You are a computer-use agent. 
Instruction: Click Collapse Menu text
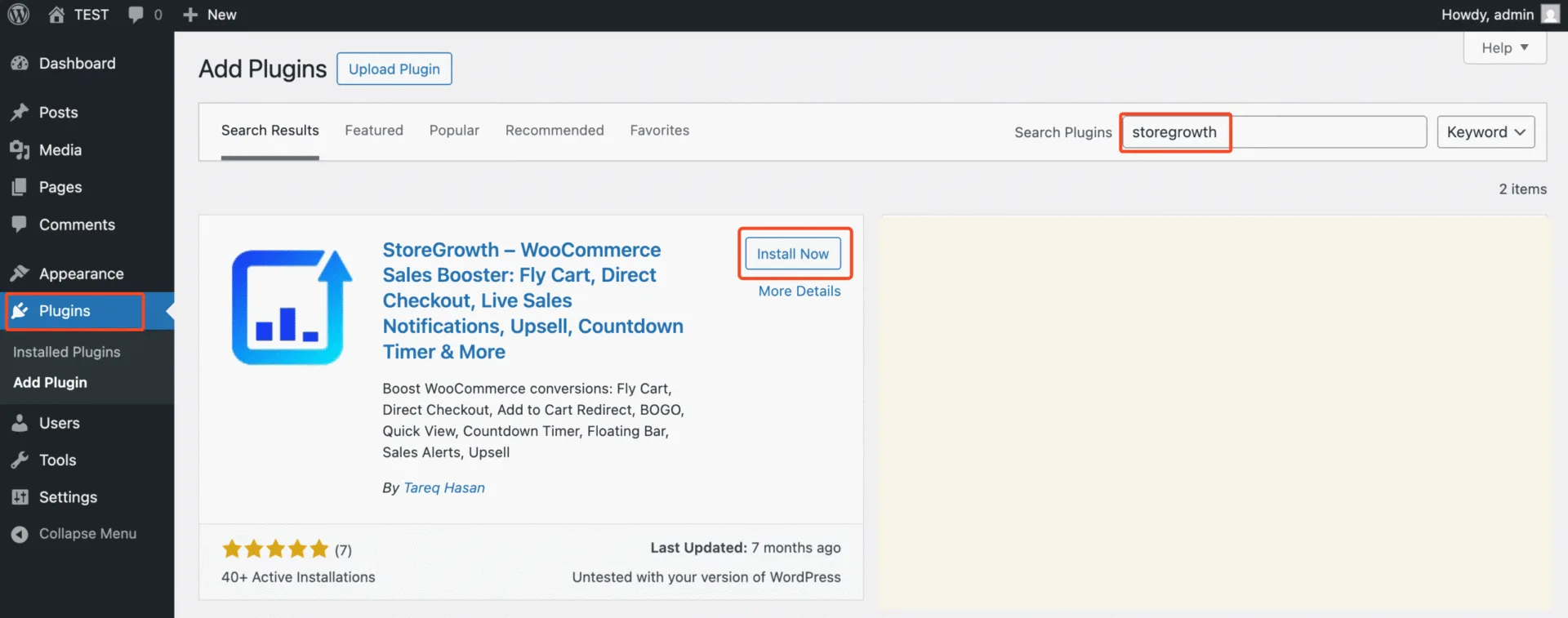[87, 534]
